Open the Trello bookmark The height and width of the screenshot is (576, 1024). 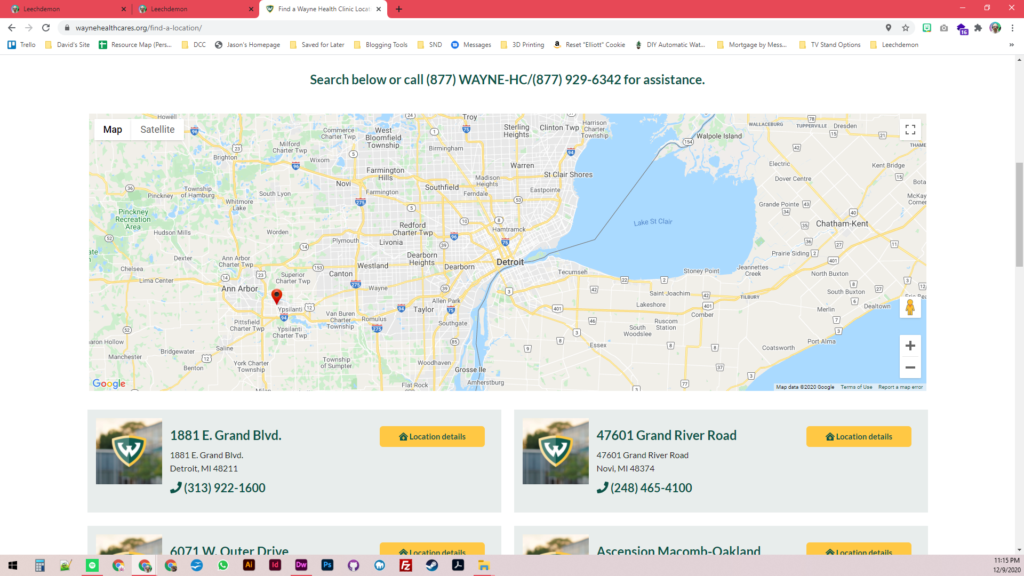22,45
